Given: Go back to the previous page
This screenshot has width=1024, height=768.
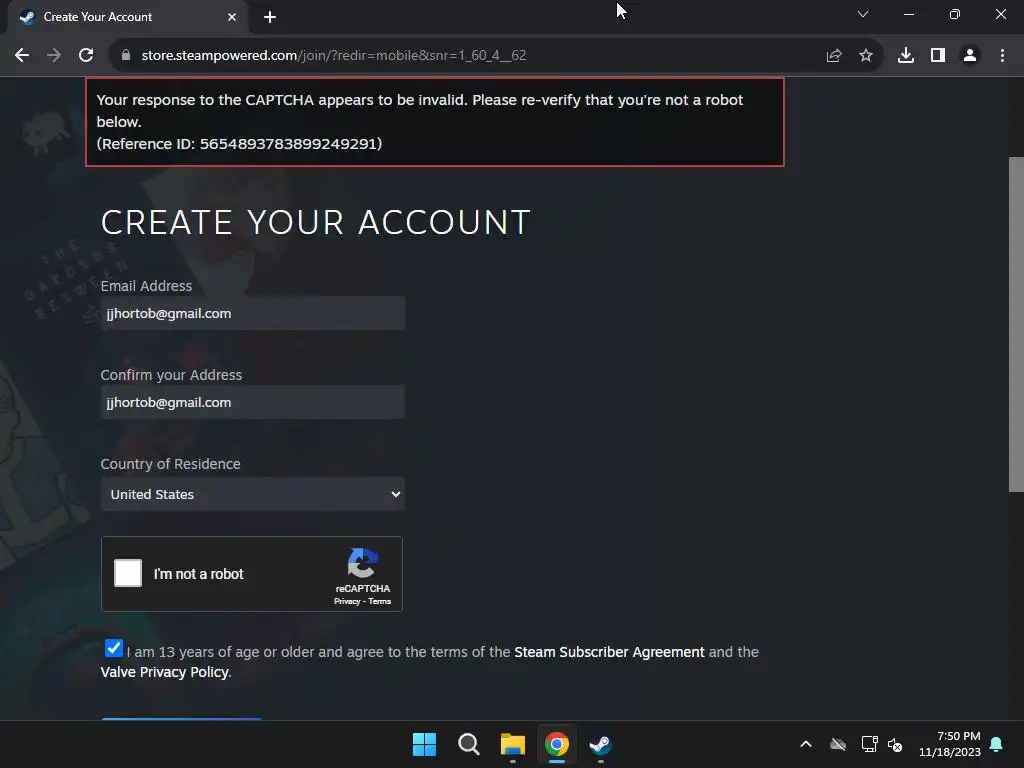Looking at the screenshot, I should click(x=22, y=56).
